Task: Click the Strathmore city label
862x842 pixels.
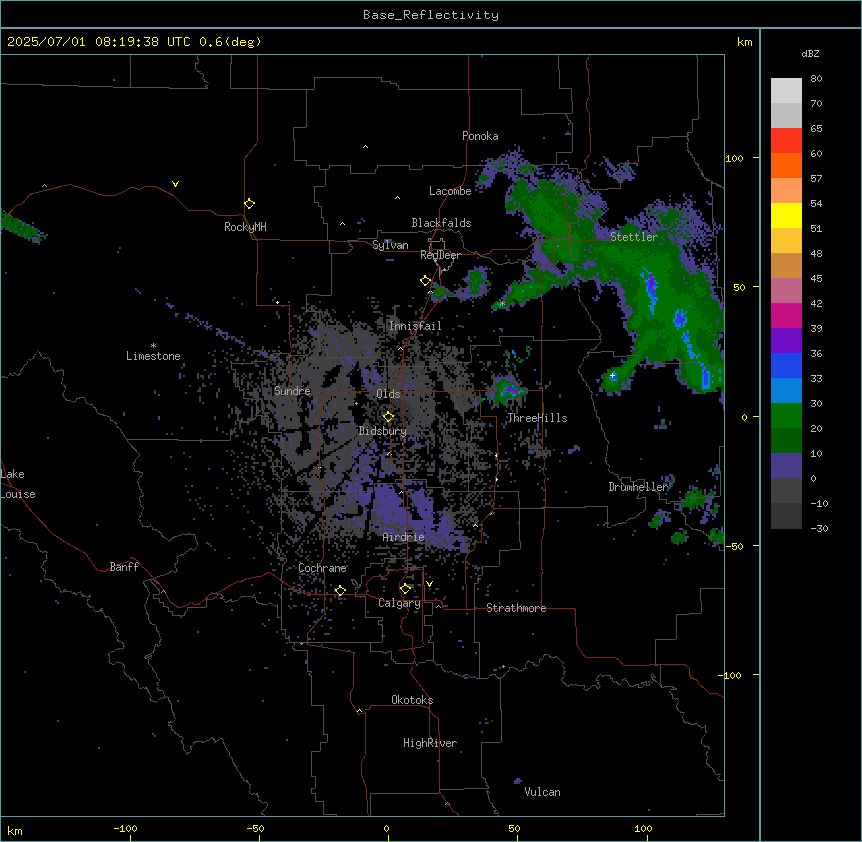Action: point(516,608)
